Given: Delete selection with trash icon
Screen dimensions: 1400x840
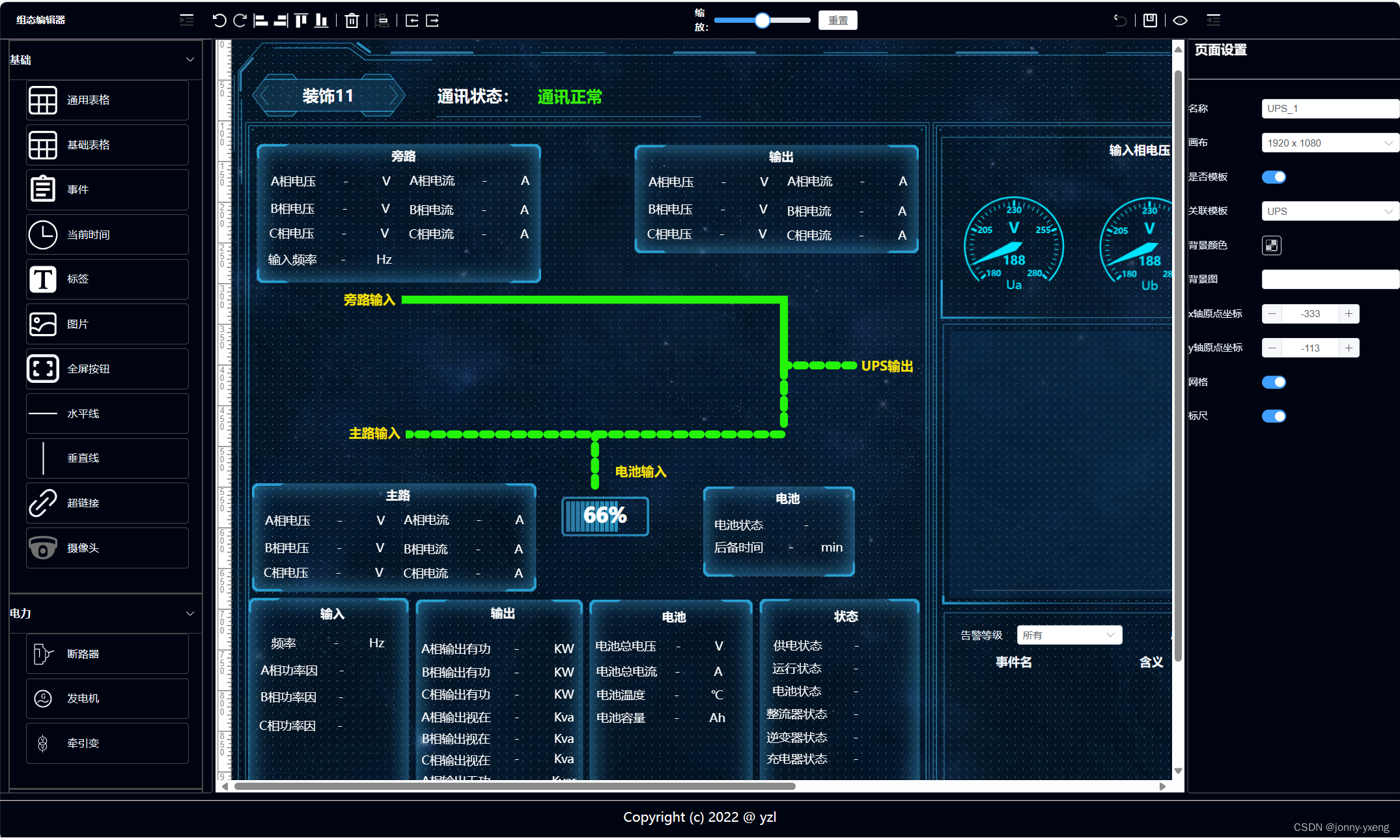Looking at the screenshot, I should coord(352,21).
